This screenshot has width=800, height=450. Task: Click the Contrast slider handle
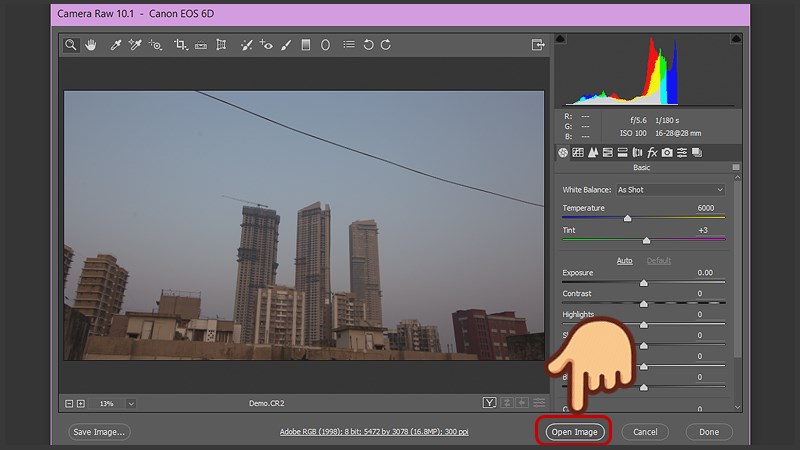click(x=644, y=304)
